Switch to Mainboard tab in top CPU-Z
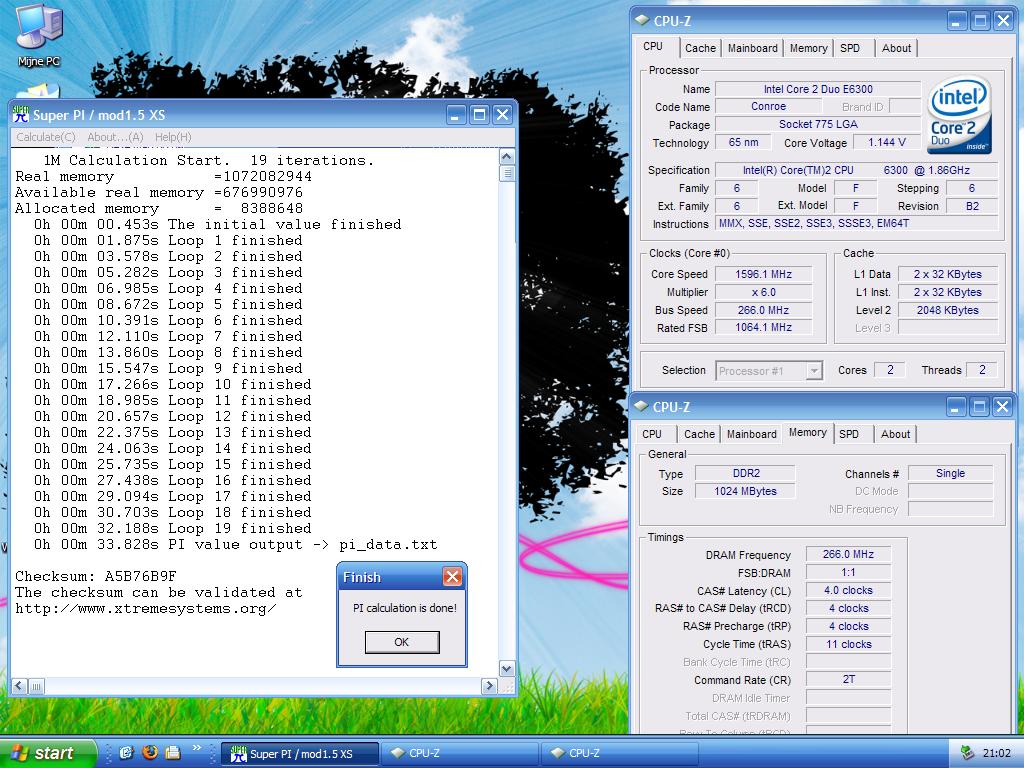Viewport: 1024px width, 768px height. (x=752, y=48)
